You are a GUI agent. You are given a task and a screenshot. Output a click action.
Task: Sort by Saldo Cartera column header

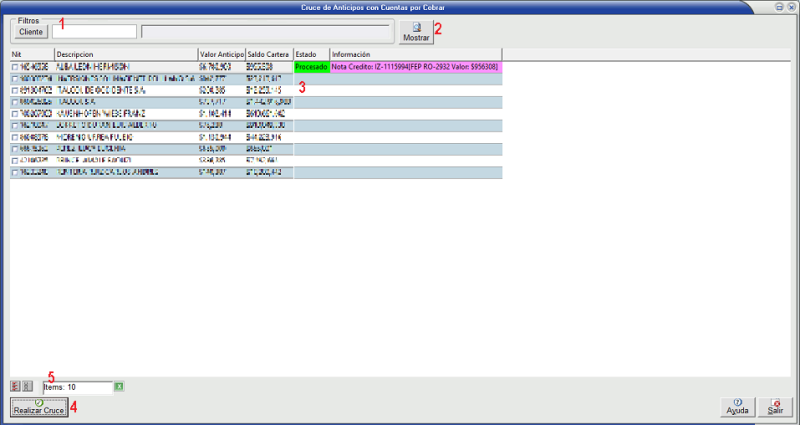(x=267, y=54)
